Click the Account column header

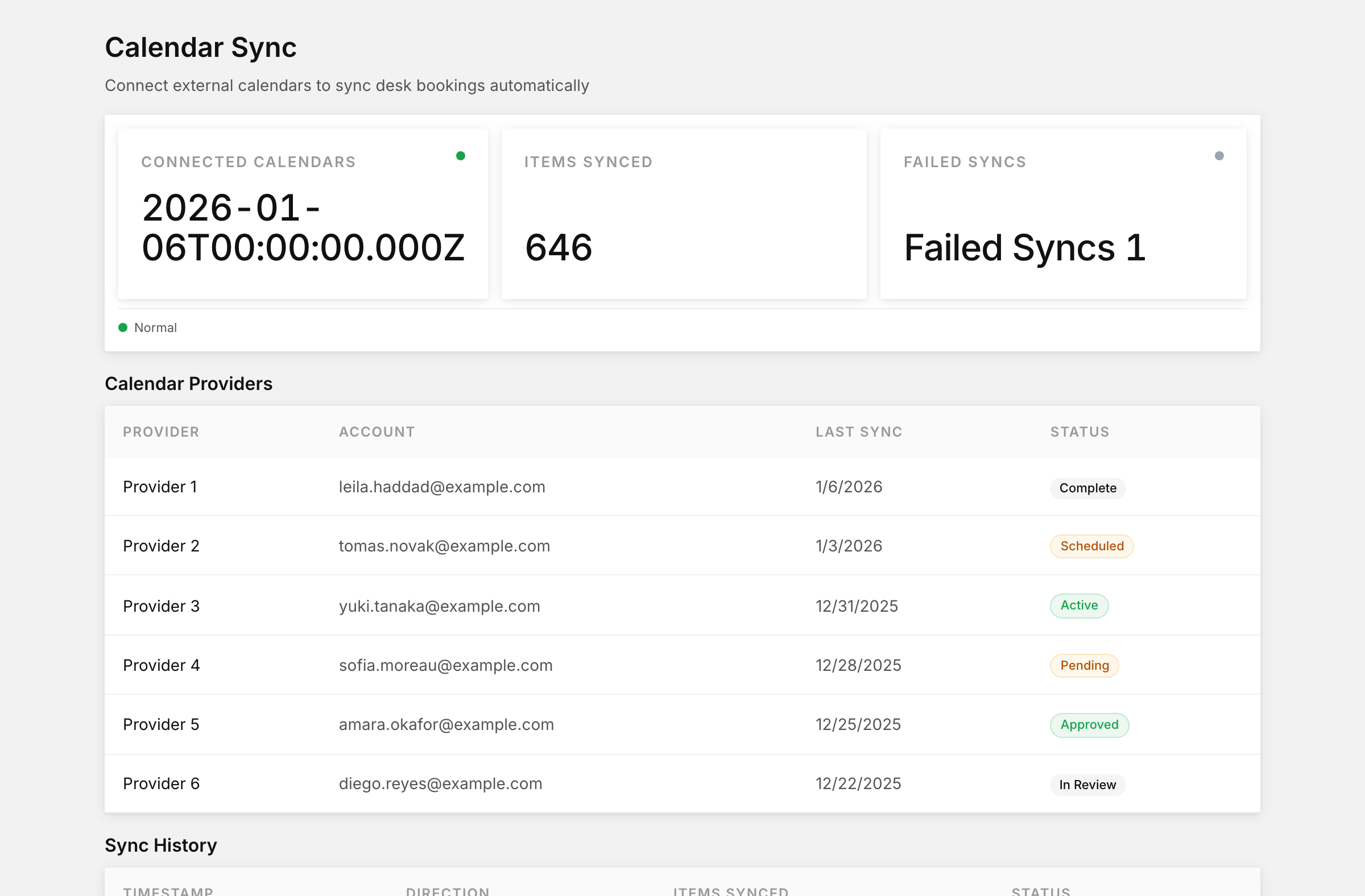tap(377, 432)
